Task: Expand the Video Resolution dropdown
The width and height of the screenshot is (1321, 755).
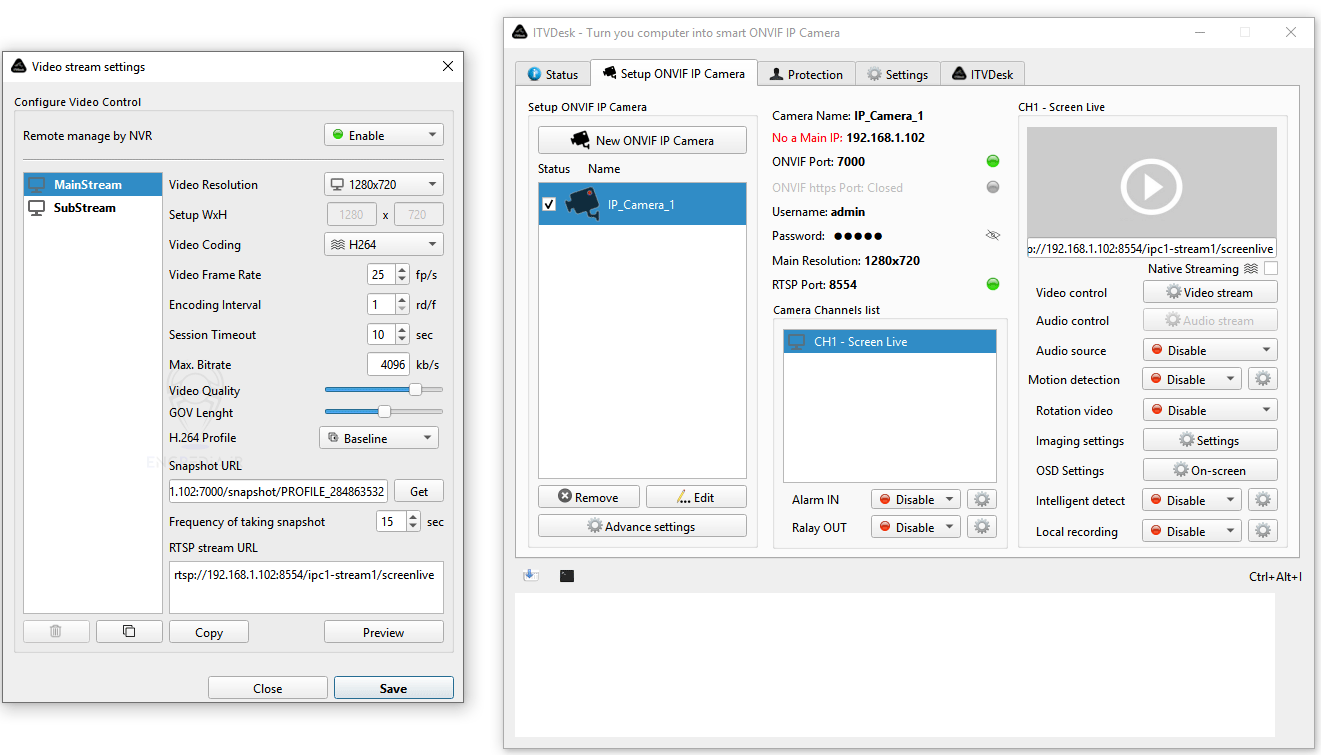Action: (384, 185)
